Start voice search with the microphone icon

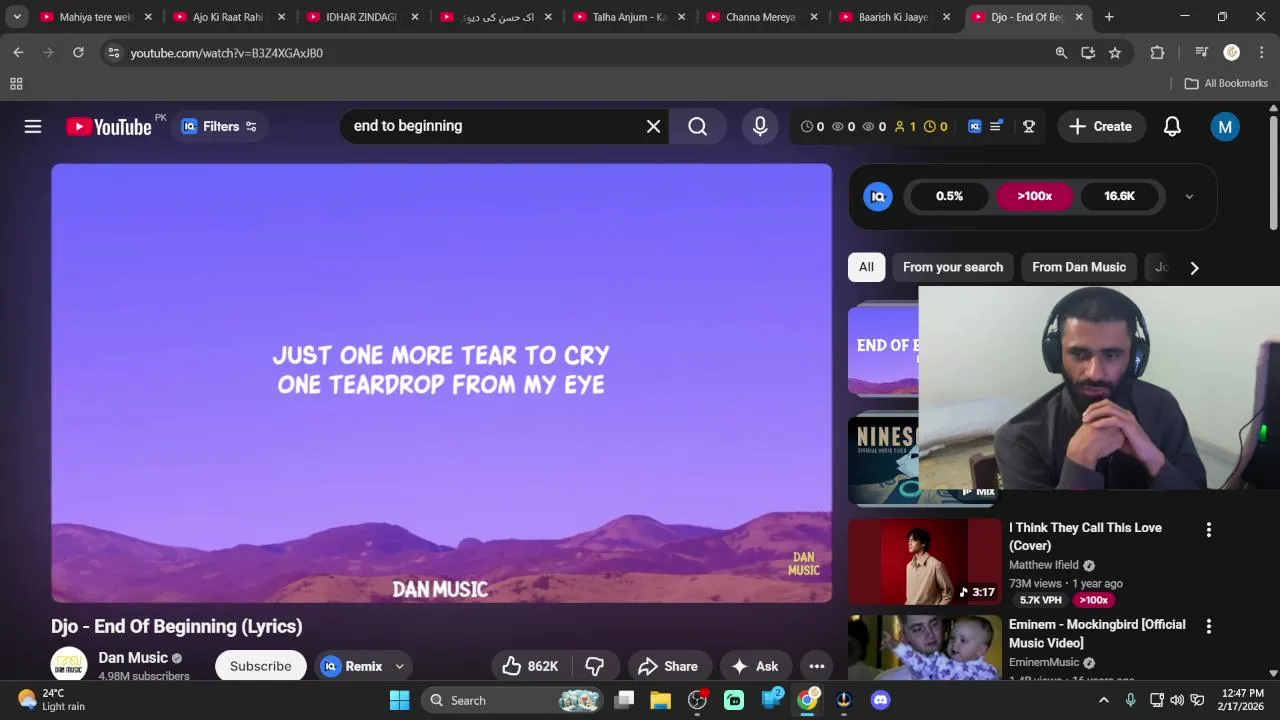760,126
